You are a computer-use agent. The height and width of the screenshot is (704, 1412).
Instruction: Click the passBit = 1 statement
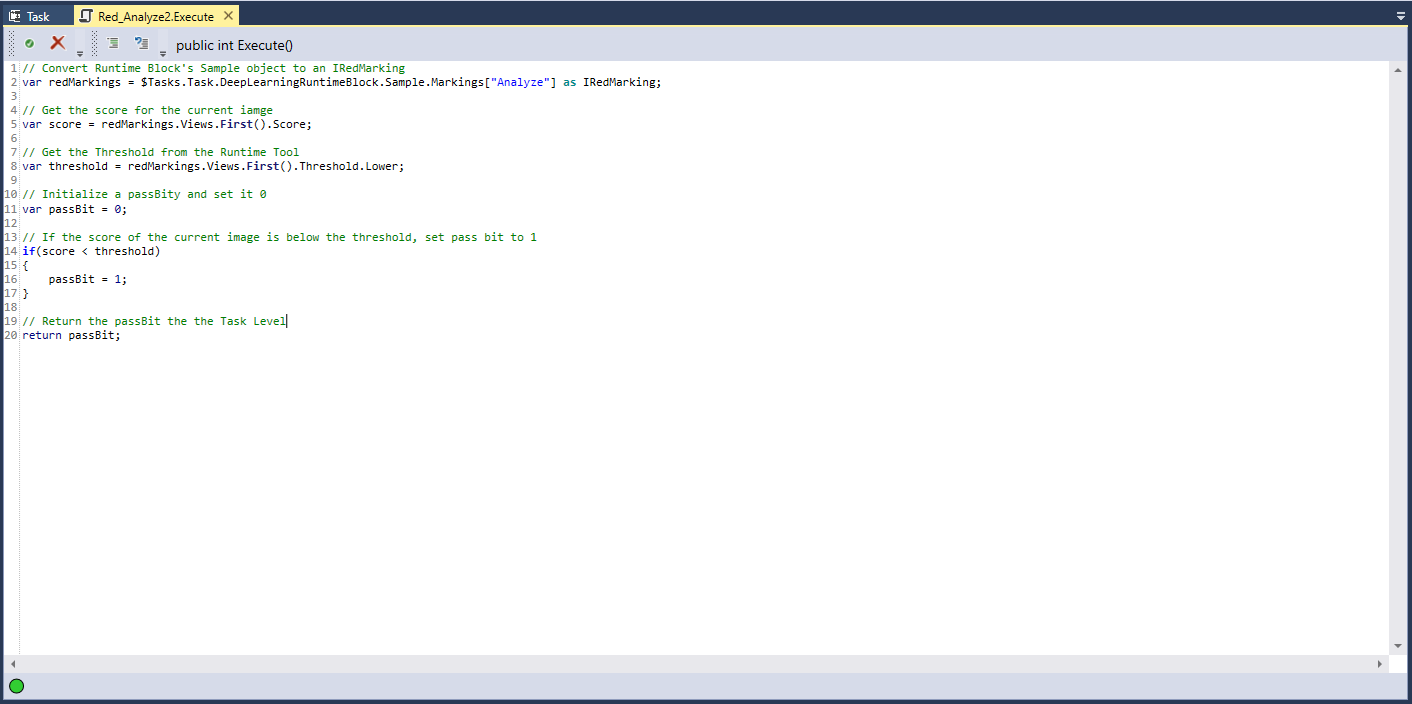(x=88, y=279)
